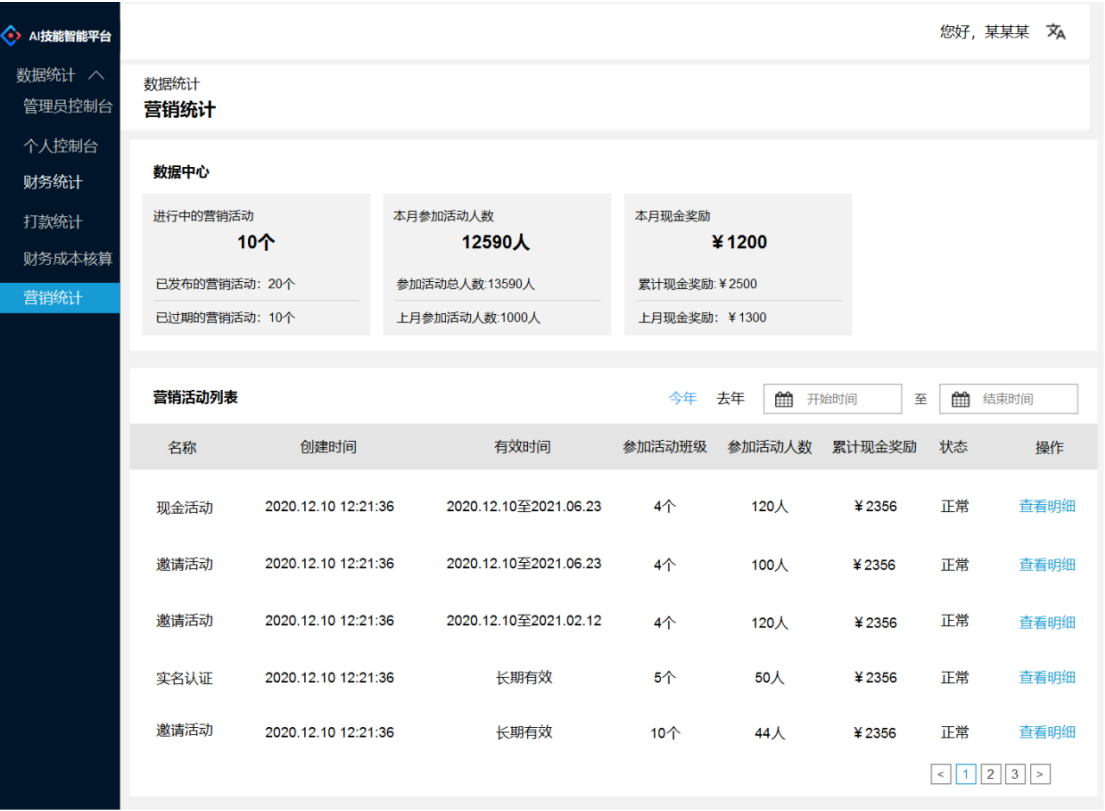
Task: Collapse the 数据统计 sidebar section
Action: point(95,74)
